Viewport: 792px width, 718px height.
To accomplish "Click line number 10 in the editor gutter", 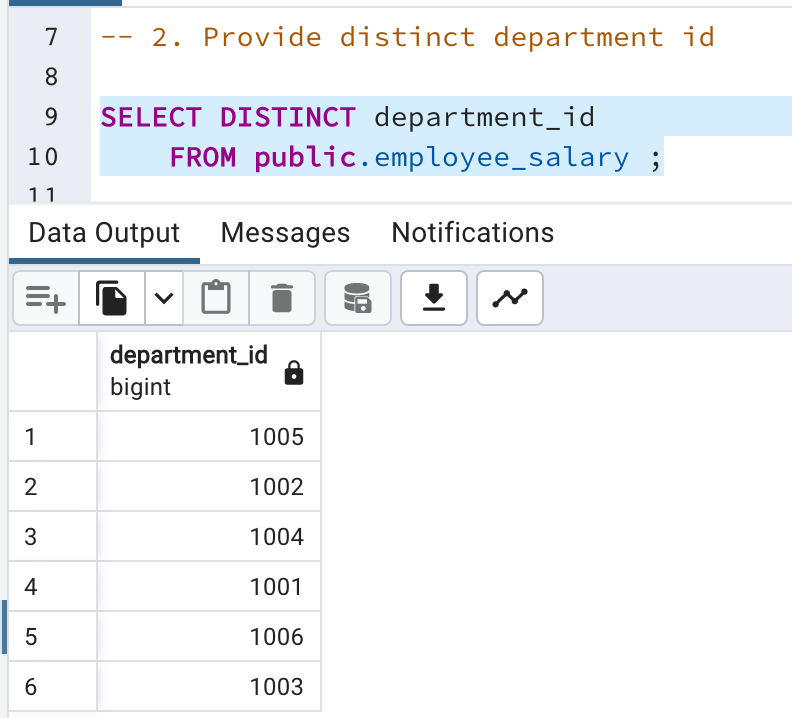I will [44, 157].
